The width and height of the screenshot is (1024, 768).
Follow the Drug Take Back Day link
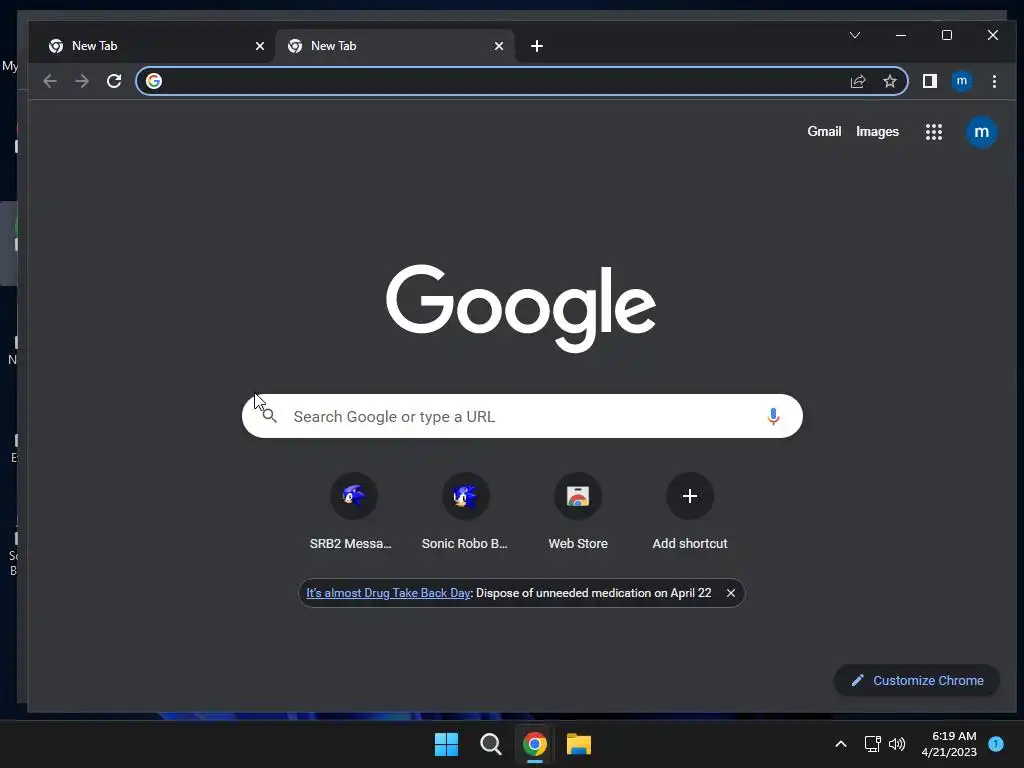[x=388, y=593]
